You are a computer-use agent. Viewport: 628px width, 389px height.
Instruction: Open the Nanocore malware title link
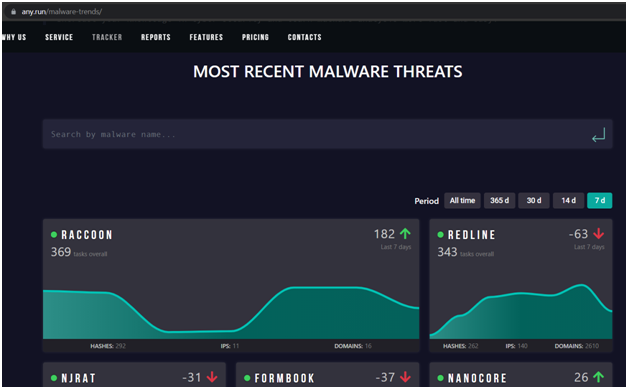click(x=477, y=378)
